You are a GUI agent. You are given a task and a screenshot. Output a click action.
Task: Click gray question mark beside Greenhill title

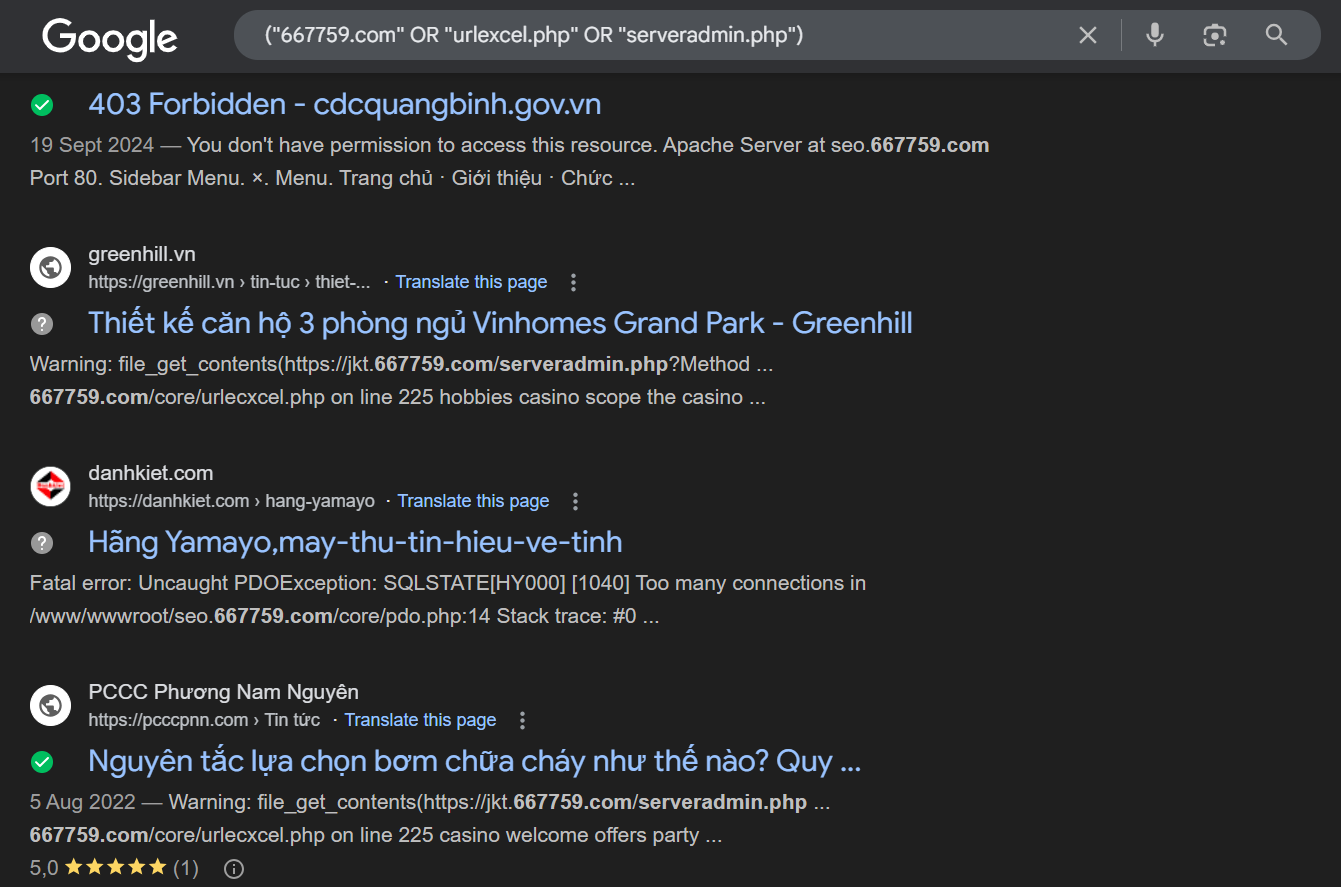click(42, 324)
